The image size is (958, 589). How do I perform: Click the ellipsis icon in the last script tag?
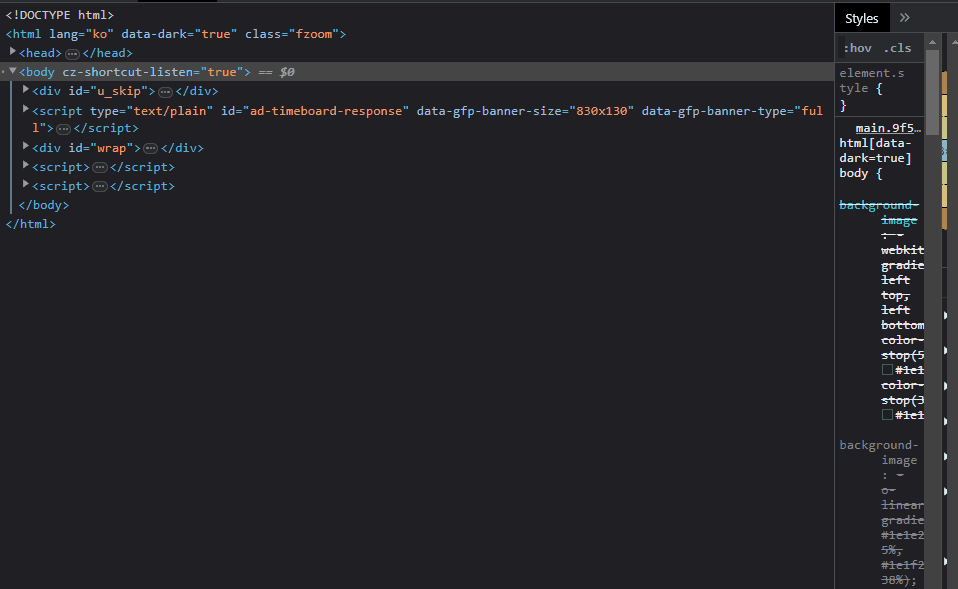[x=99, y=186]
